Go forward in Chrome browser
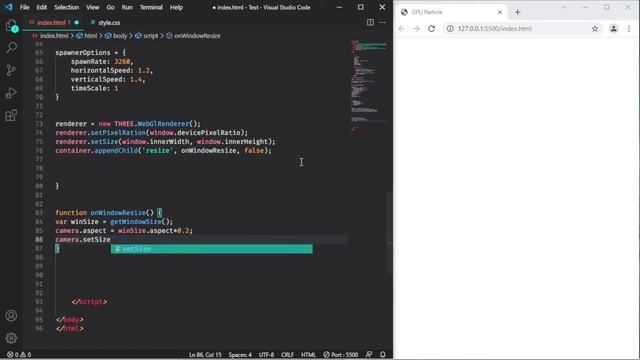 pos(416,29)
